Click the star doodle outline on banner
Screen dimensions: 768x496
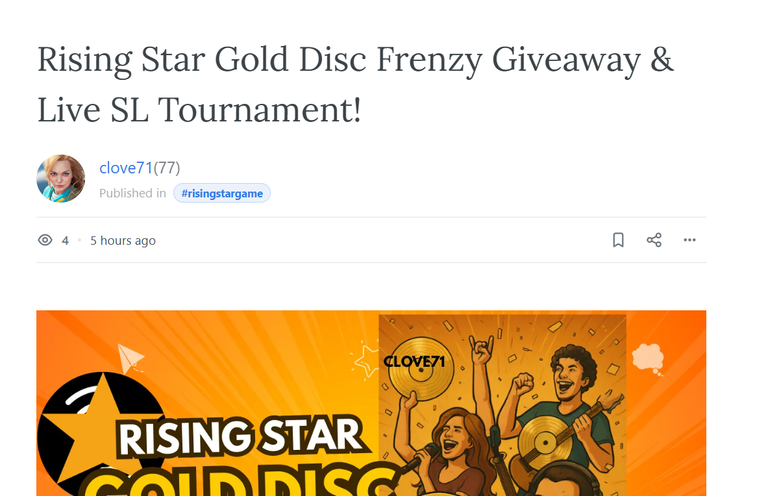click(x=365, y=361)
